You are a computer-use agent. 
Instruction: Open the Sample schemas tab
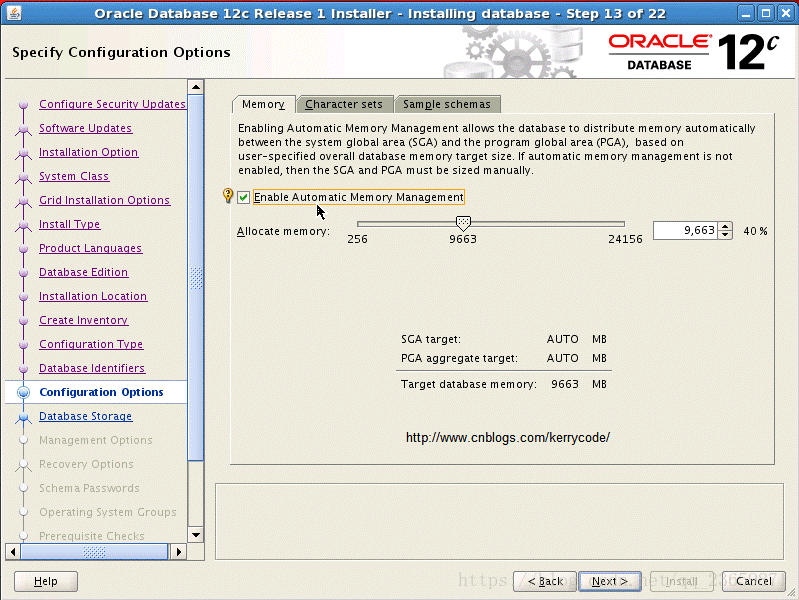[447, 104]
